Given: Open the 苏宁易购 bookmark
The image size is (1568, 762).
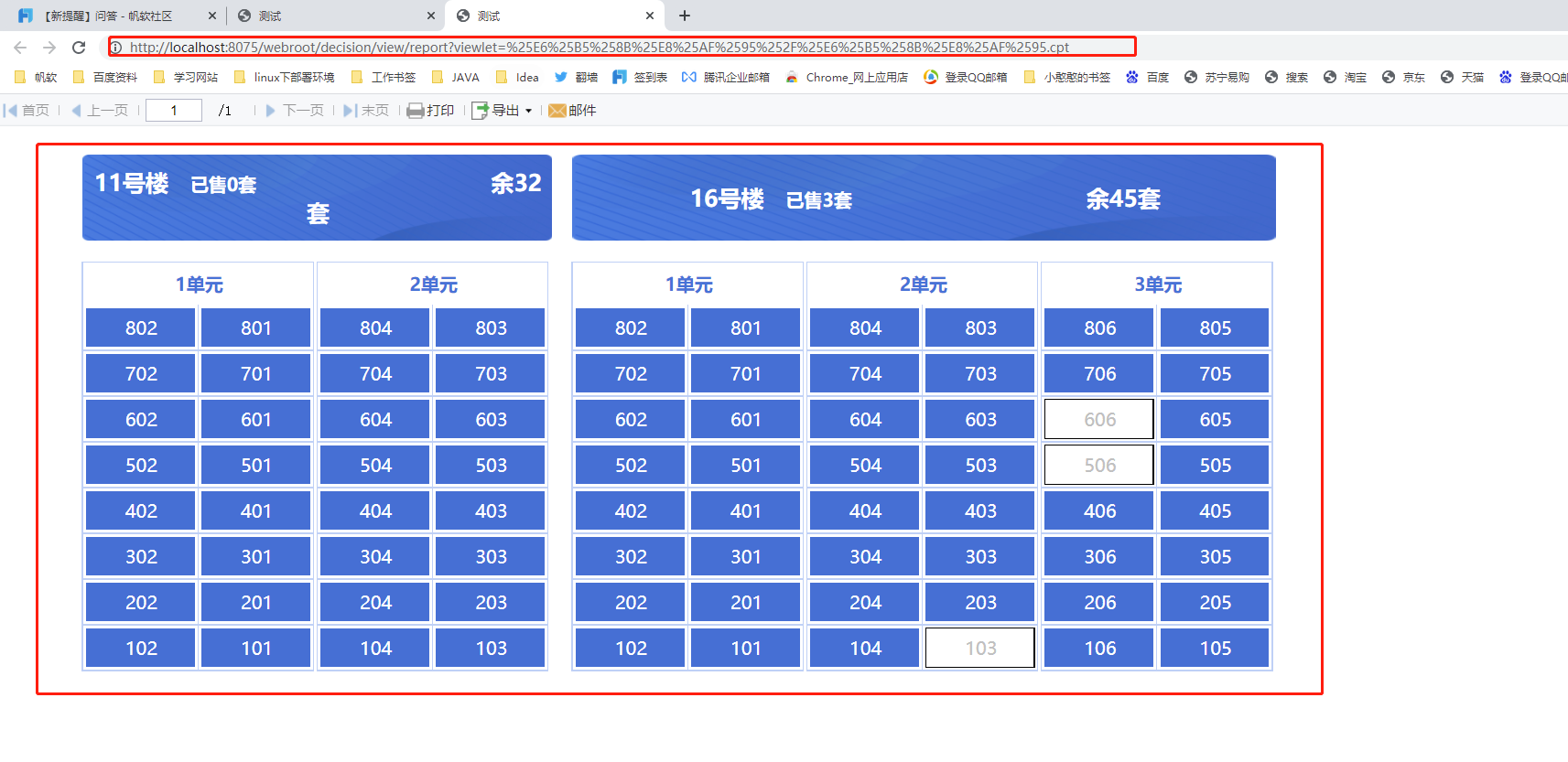Looking at the screenshot, I should tap(1217, 78).
